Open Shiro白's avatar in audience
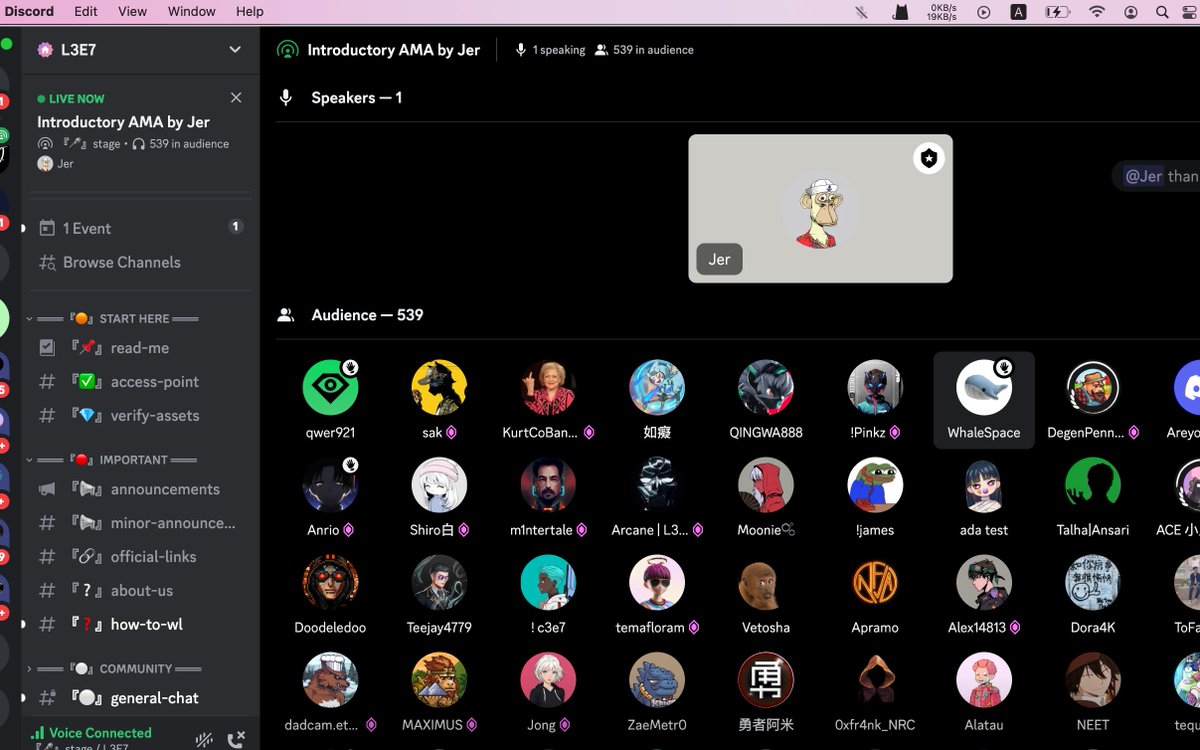Viewport: 1200px width, 750px height. pyautogui.click(x=439, y=485)
